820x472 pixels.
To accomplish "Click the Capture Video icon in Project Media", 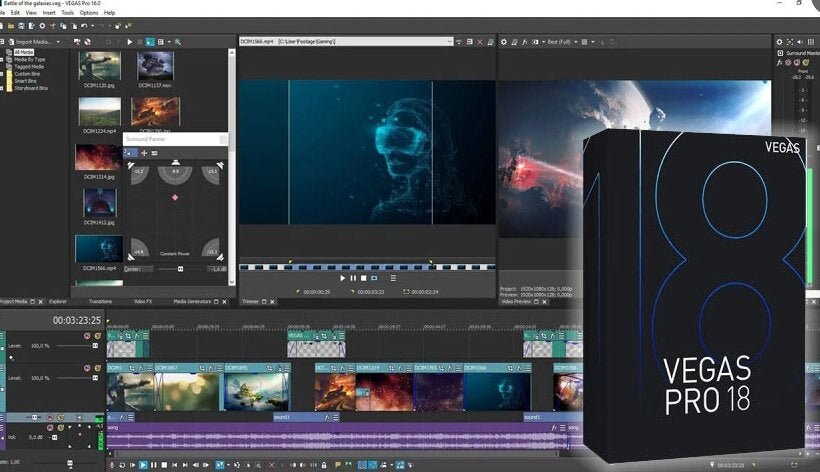I will tap(77, 42).
